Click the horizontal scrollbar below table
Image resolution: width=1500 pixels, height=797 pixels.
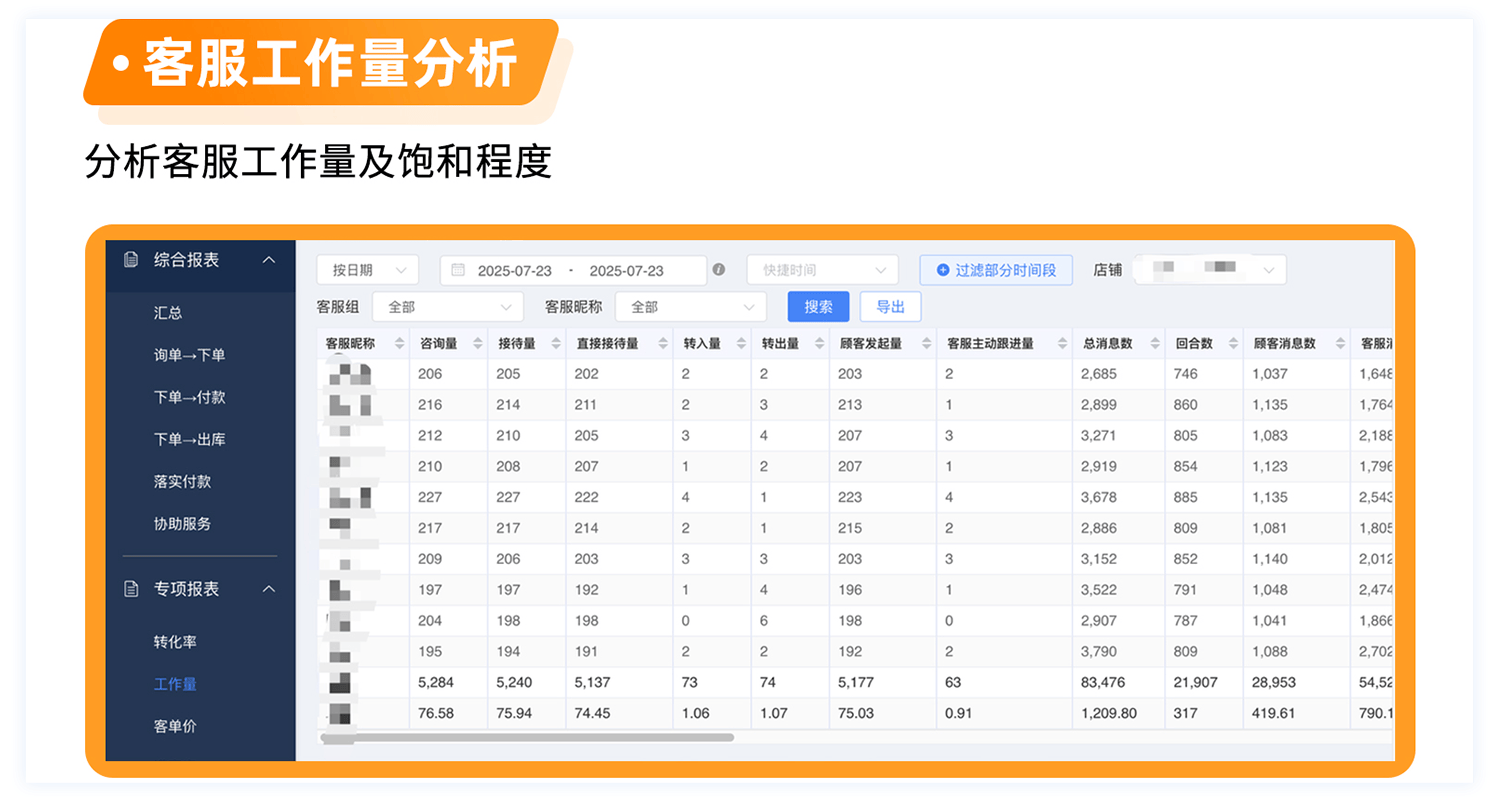(x=527, y=738)
